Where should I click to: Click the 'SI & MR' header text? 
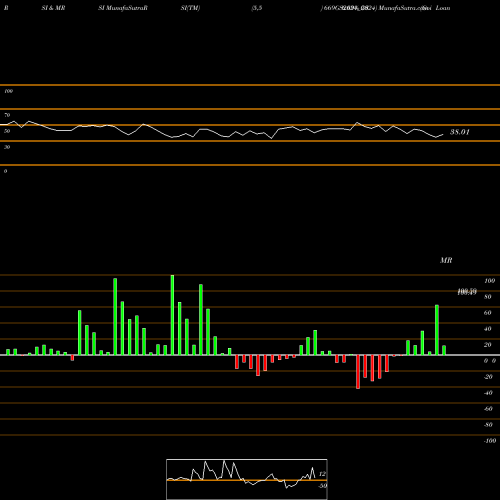click(53, 8)
